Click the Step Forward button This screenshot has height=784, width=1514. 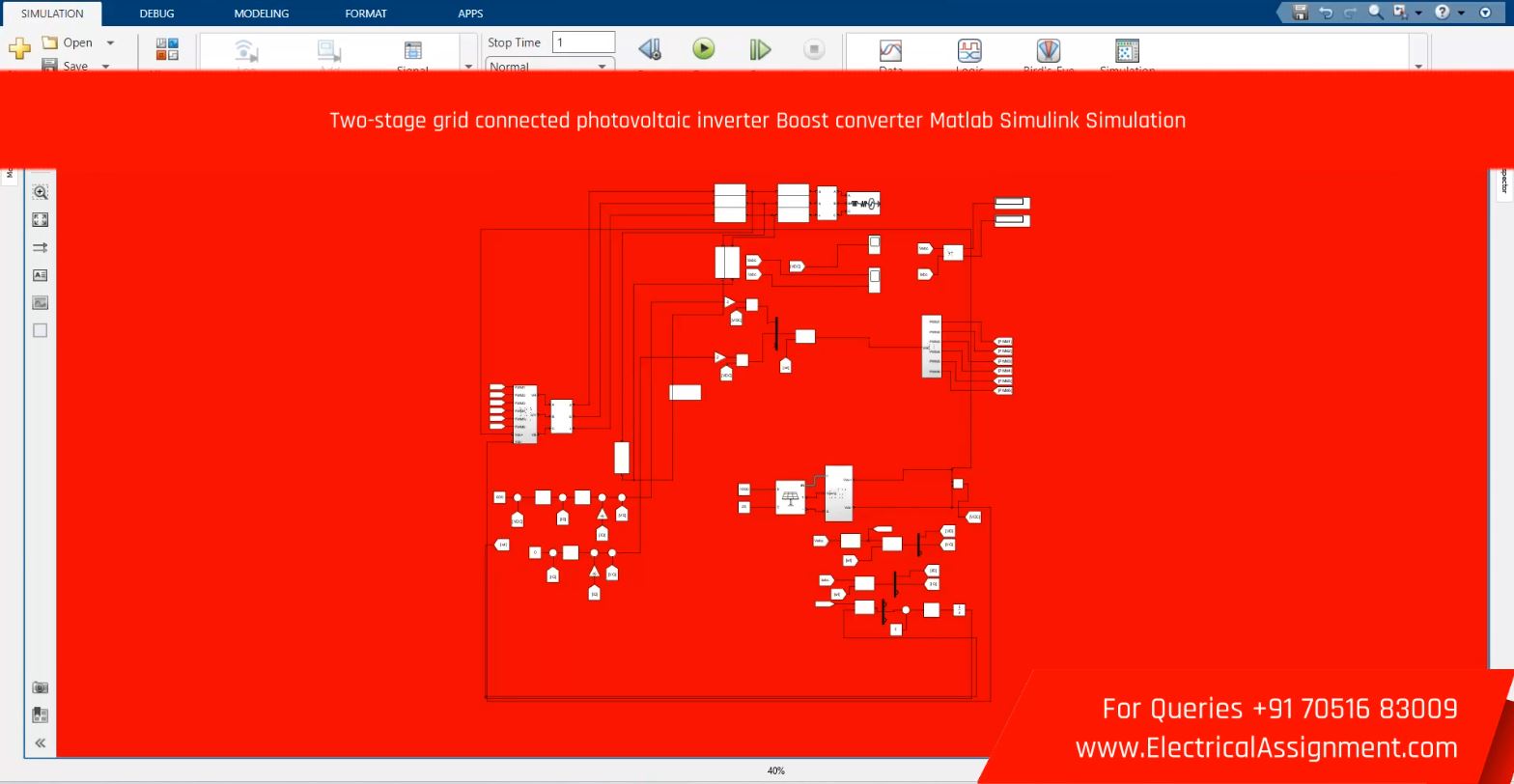point(760,49)
